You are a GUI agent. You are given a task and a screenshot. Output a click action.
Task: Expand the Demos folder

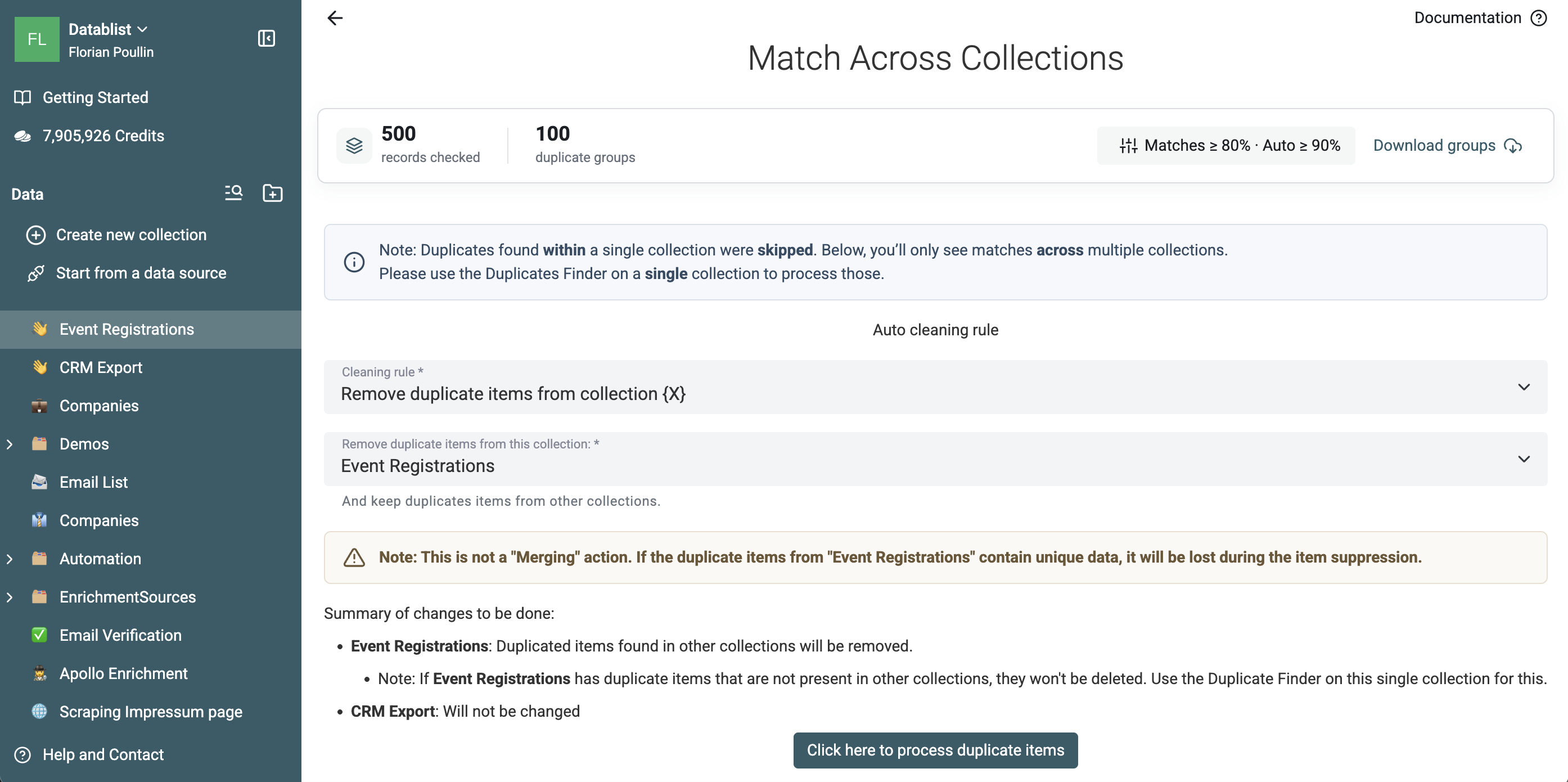10,444
